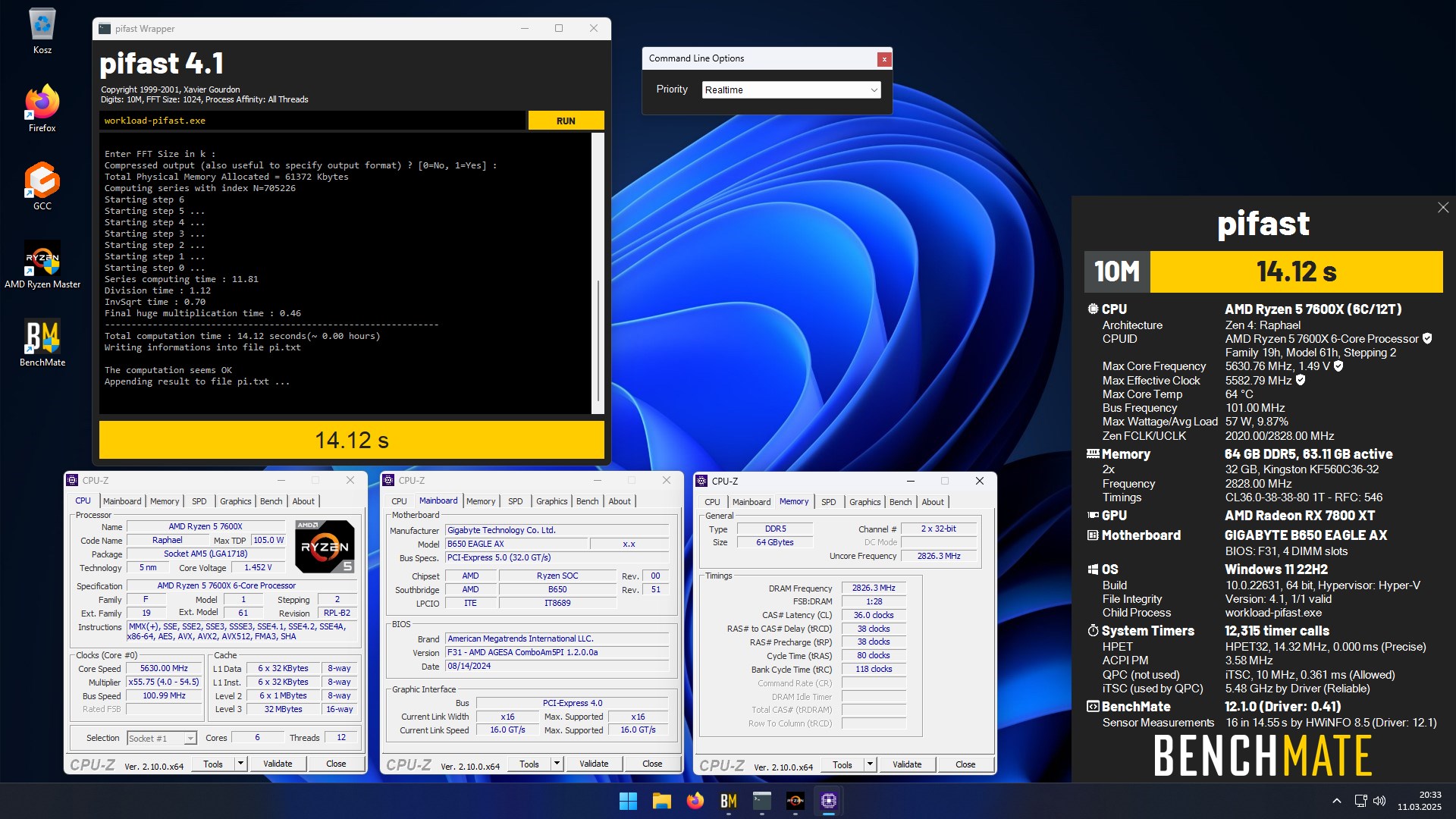Select CPU tab in middle CPU-Z window
Image resolution: width=1456 pixels, height=819 pixels.
[x=400, y=501]
